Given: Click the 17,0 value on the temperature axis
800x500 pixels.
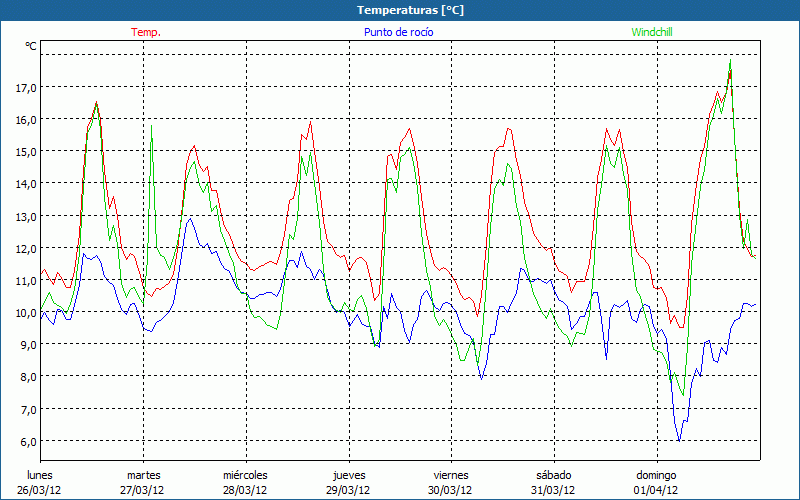Looking at the screenshot, I should [x=26, y=87].
